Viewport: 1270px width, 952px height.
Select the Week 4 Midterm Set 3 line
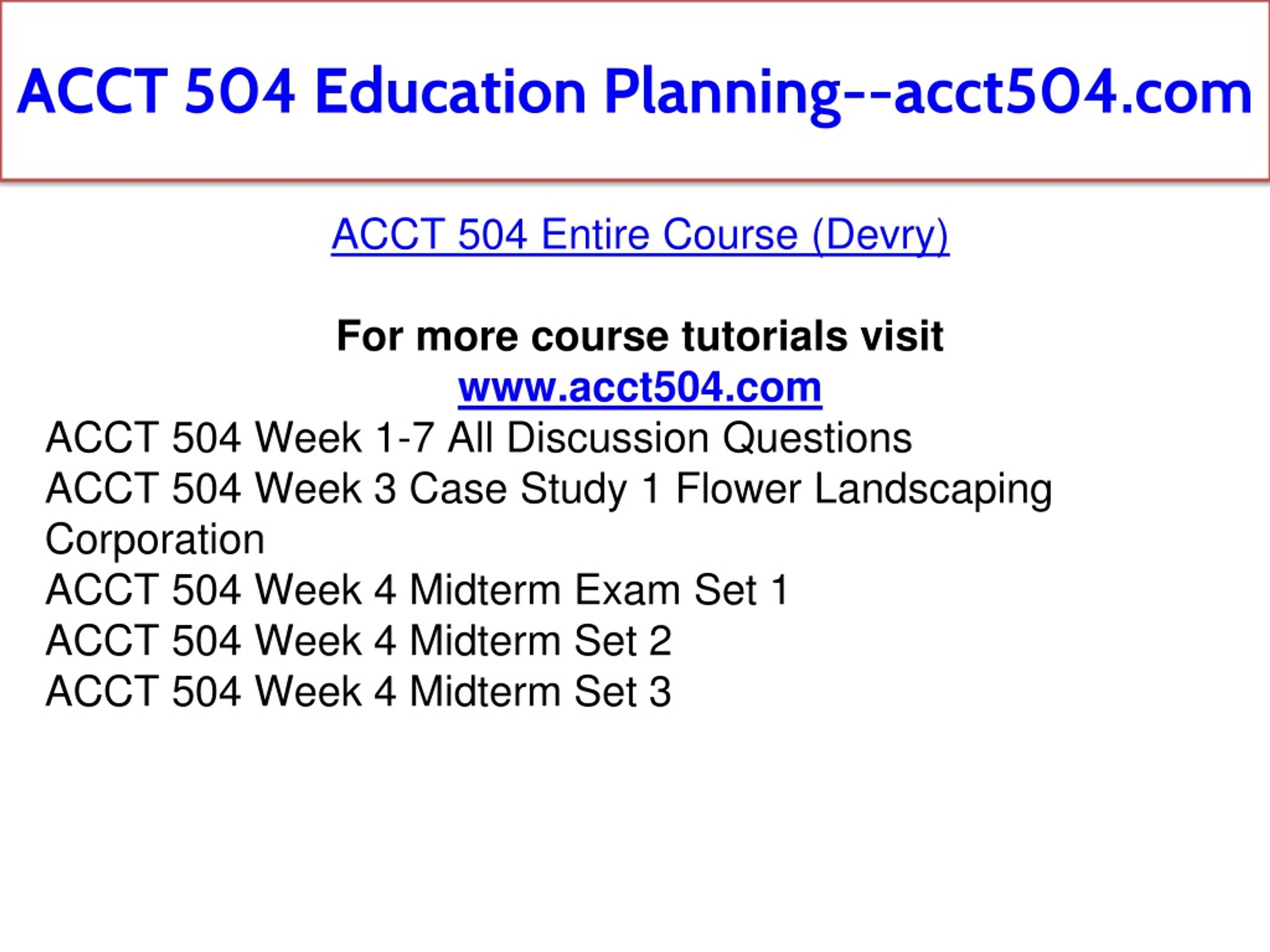point(358,691)
